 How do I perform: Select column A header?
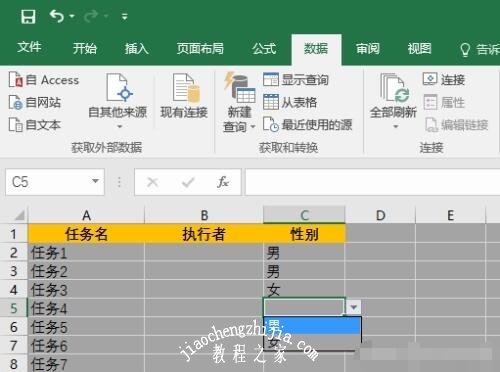[86, 215]
